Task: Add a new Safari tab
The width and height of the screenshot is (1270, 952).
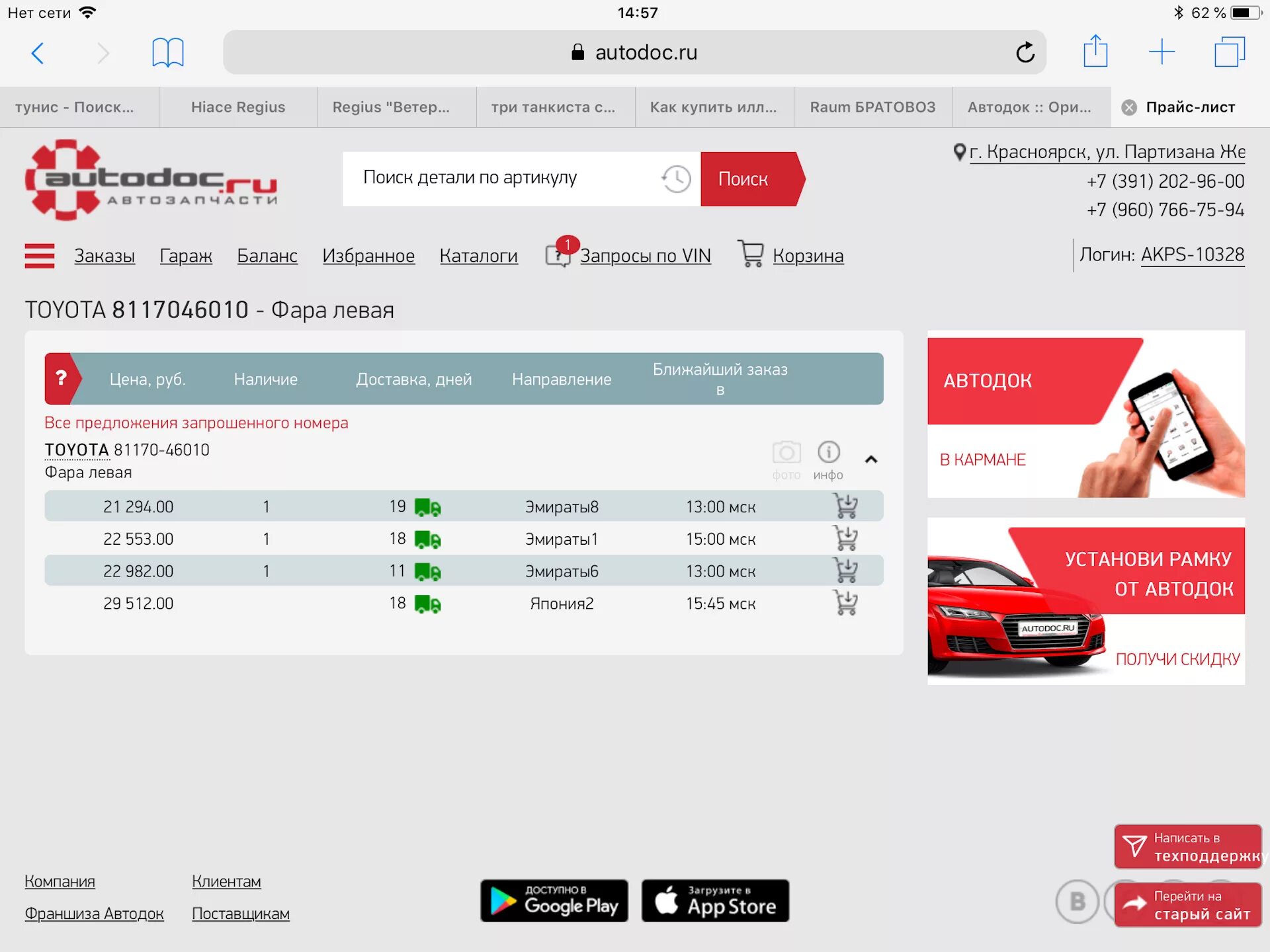Action: pos(1162,52)
